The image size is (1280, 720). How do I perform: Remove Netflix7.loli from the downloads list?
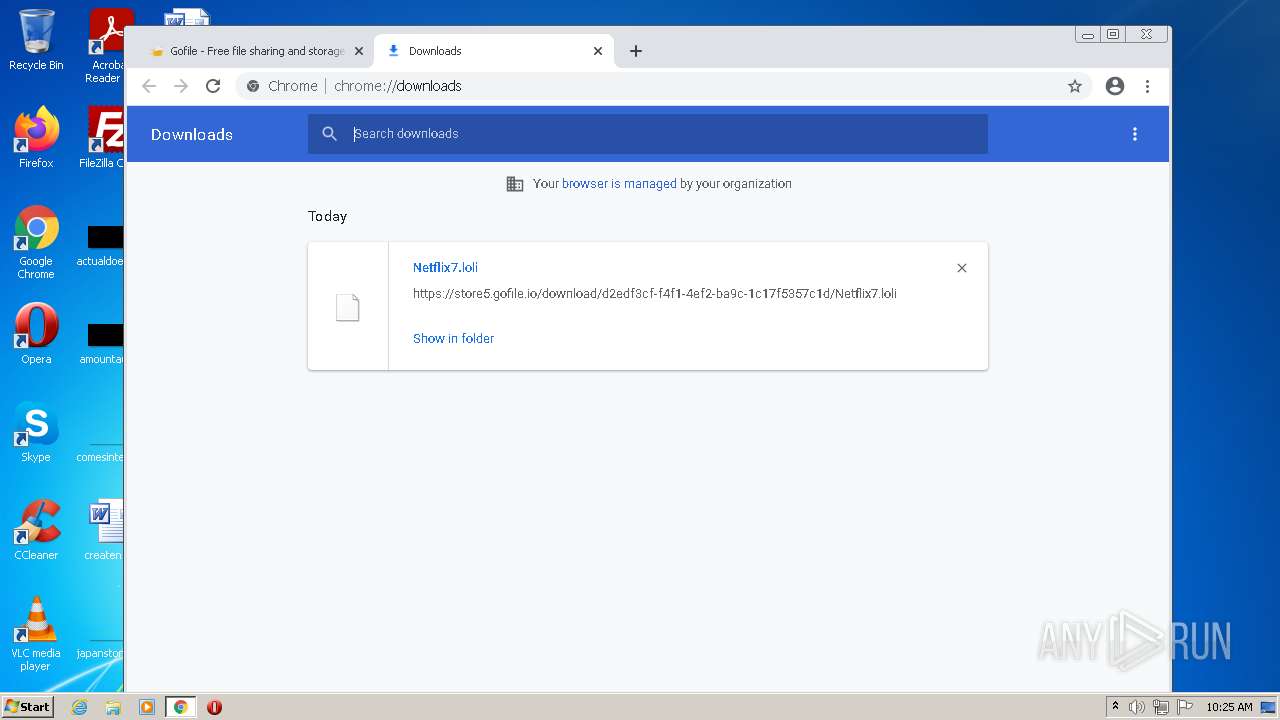coord(962,268)
